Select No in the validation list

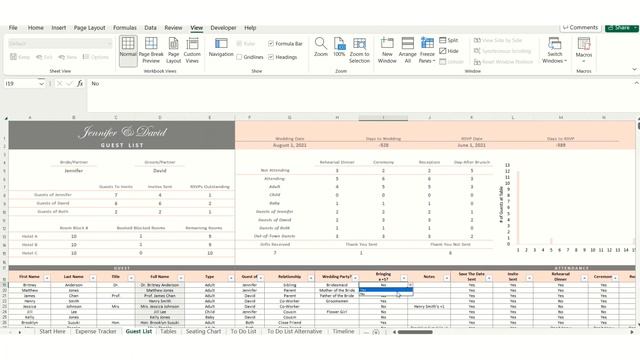[x=386, y=294]
